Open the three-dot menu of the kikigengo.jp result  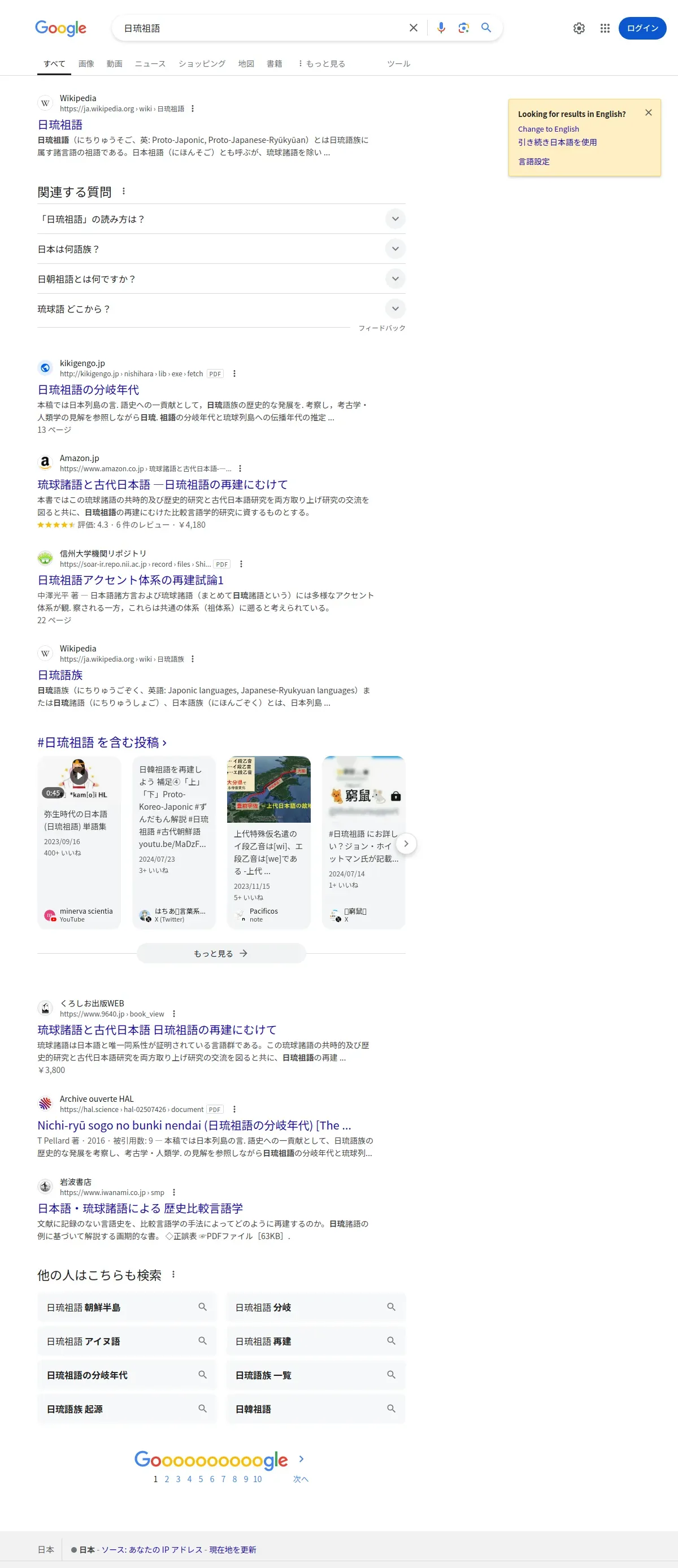[234, 373]
